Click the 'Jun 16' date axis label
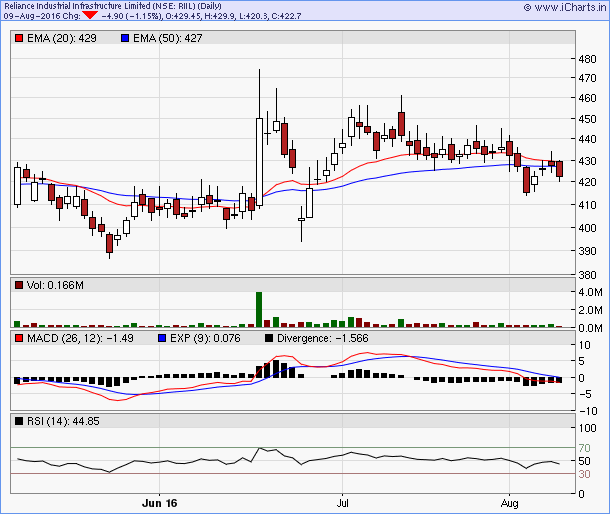The width and height of the screenshot is (610, 514). click(160, 503)
